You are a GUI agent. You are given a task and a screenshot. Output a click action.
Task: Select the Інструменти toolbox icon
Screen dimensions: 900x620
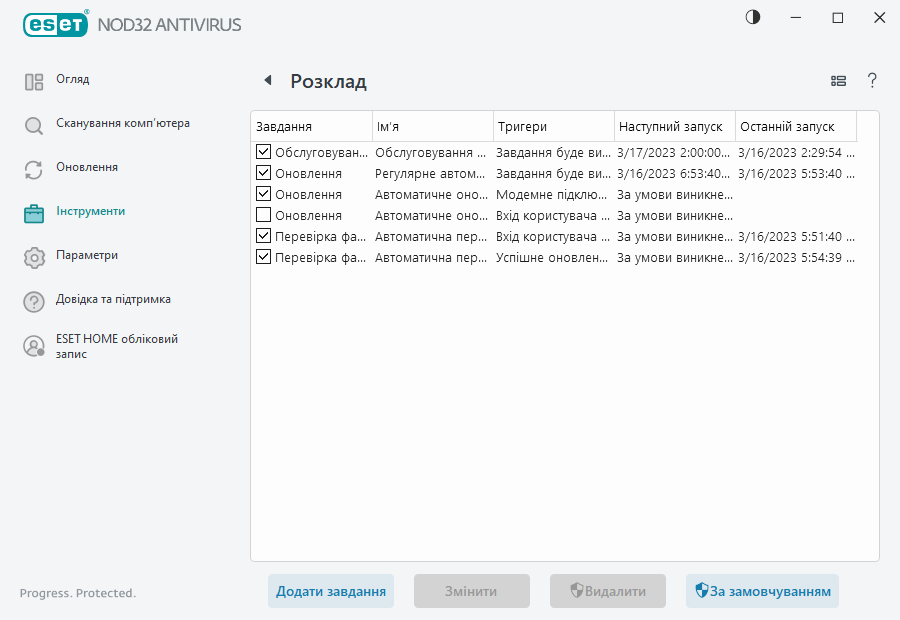(33, 211)
